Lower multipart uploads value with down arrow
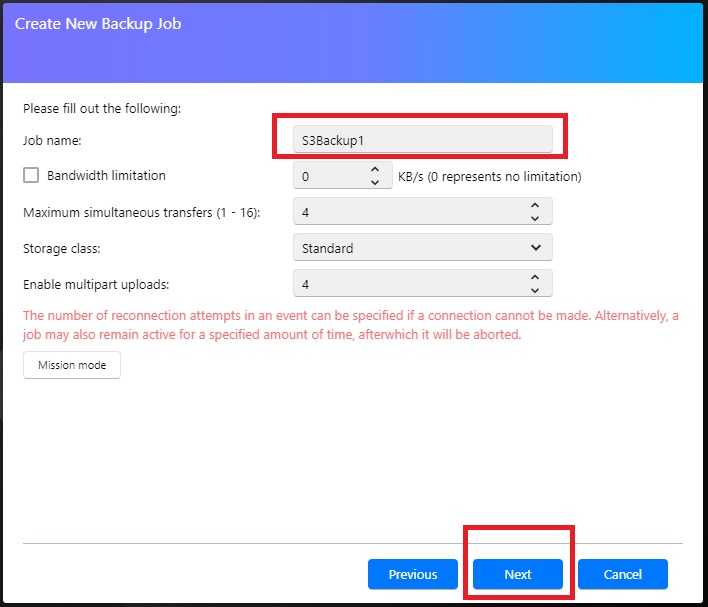Image resolution: width=708 pixels, height=607 pixels. [535, 290]
